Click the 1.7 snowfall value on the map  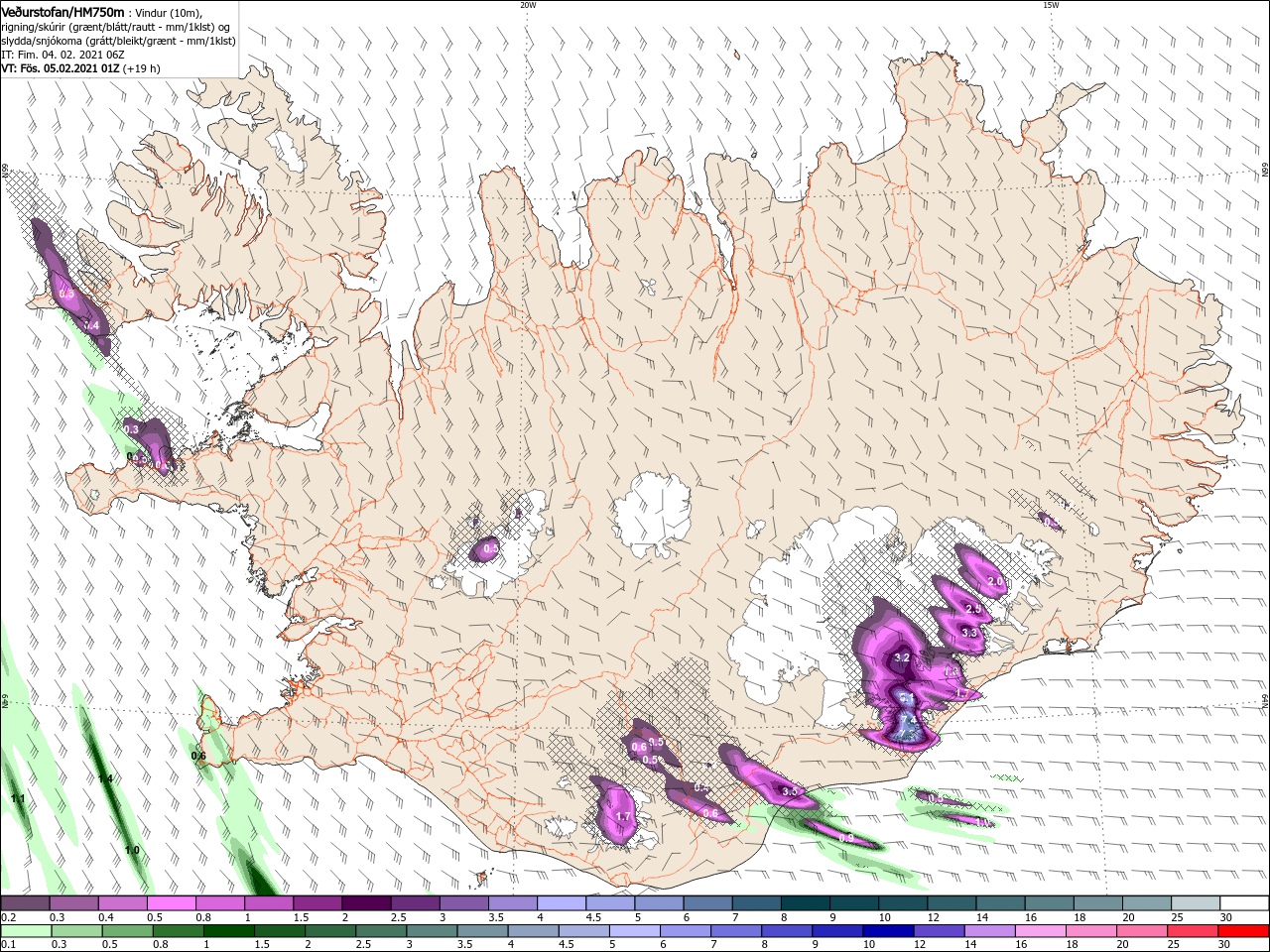623,817
